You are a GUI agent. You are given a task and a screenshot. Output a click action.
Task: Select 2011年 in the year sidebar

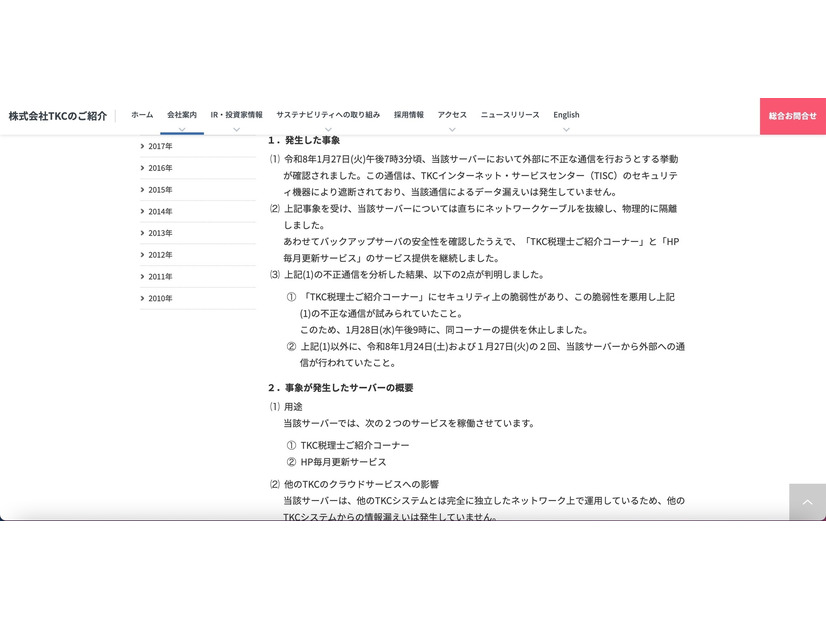point(160,276)
